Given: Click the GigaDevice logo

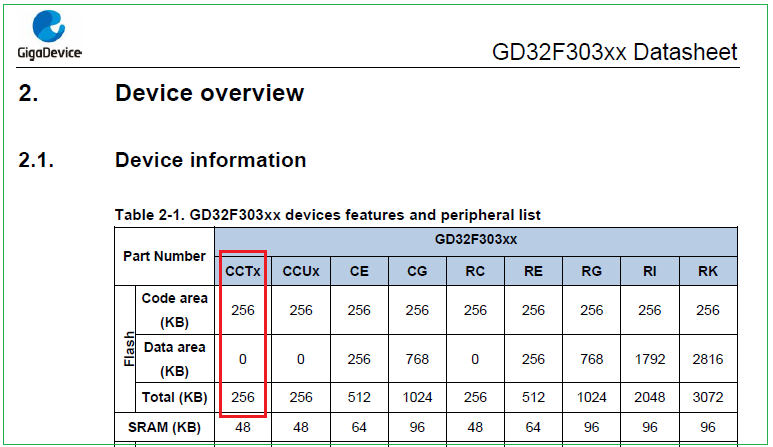Looking at the screenshot, I should click(49, 35).
